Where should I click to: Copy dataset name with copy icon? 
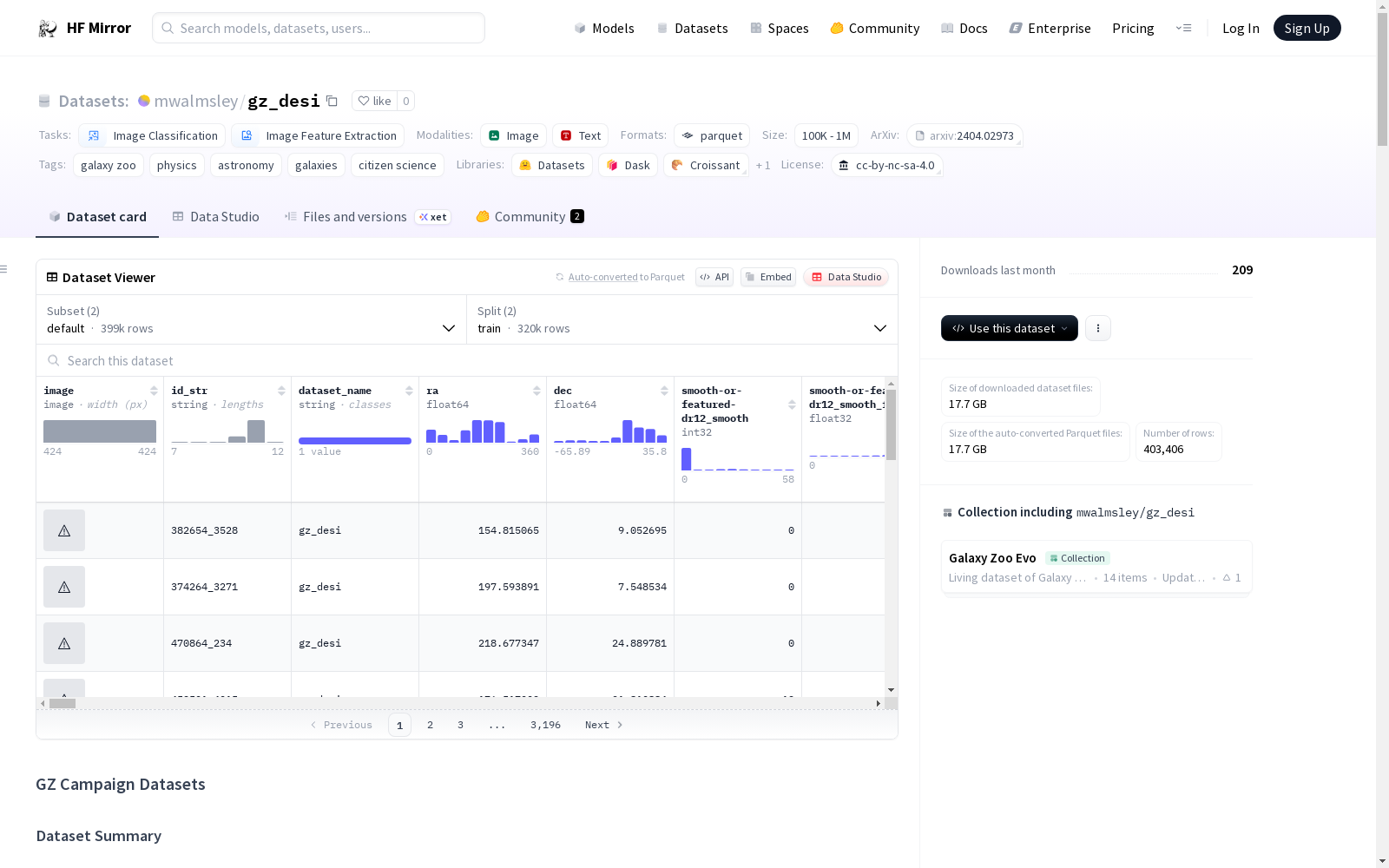tap(332, 101)
